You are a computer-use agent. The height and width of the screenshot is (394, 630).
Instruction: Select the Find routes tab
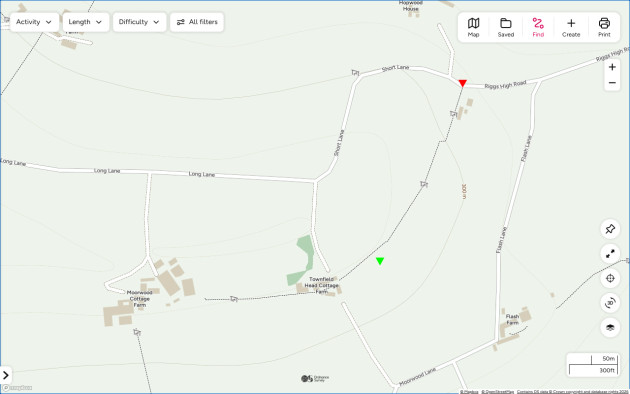(x=538, y=28)
